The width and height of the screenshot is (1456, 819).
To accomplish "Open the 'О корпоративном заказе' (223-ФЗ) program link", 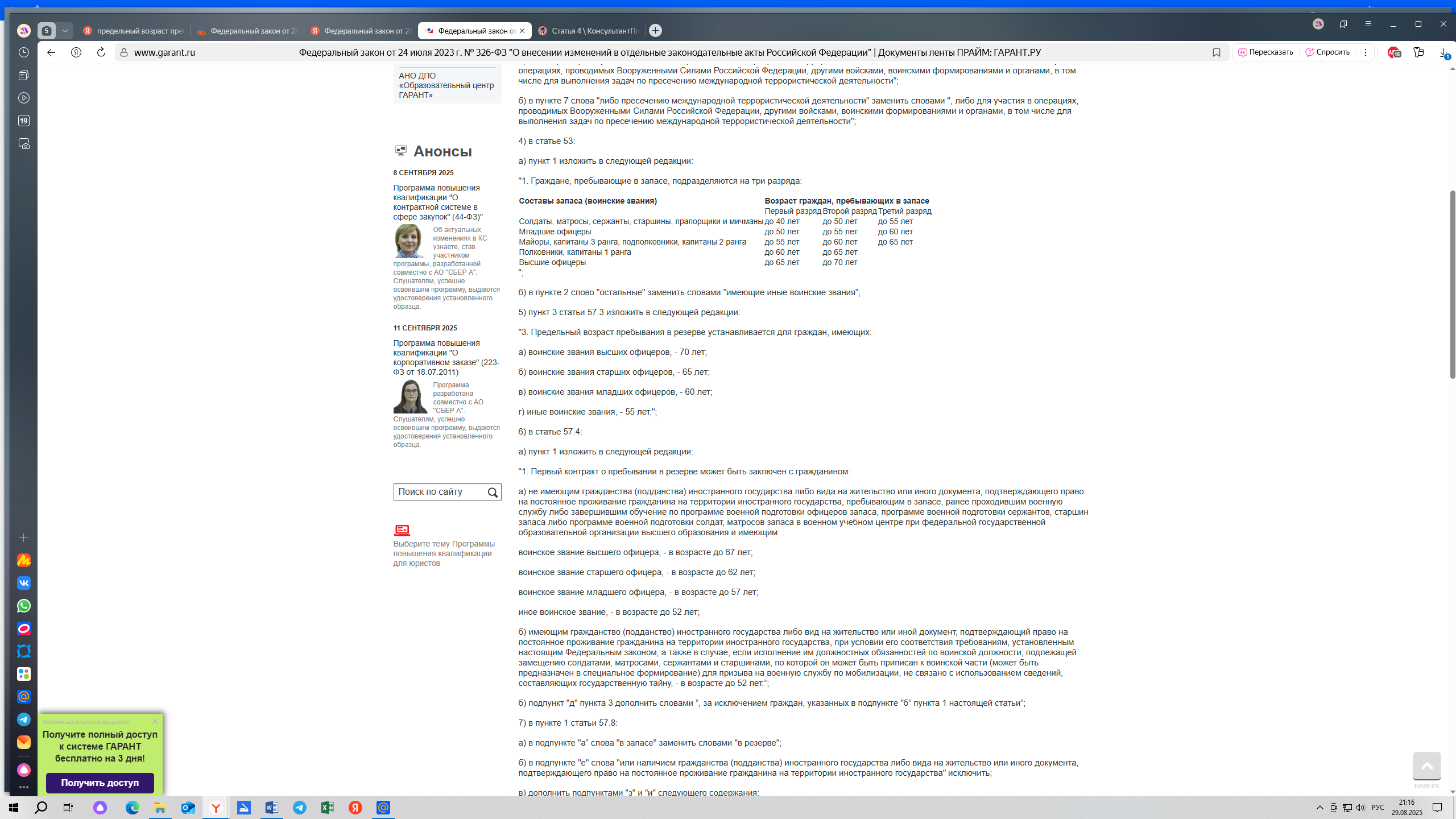I will click(x=446, y=358).
